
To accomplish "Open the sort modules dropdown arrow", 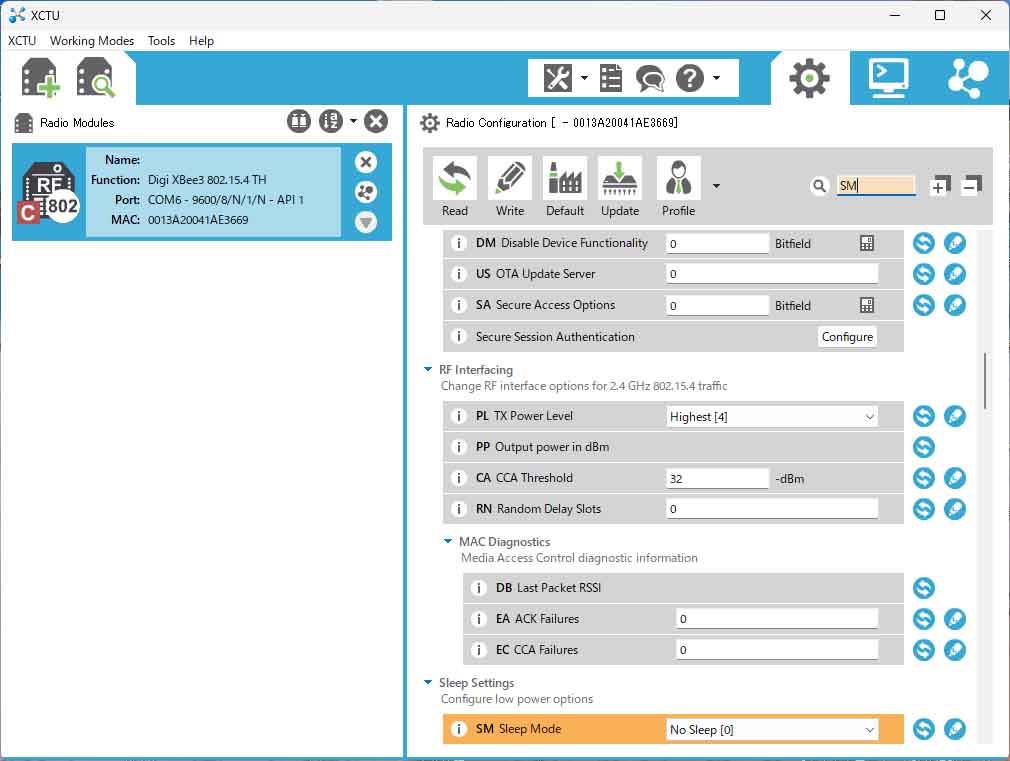I will (353, 120).
